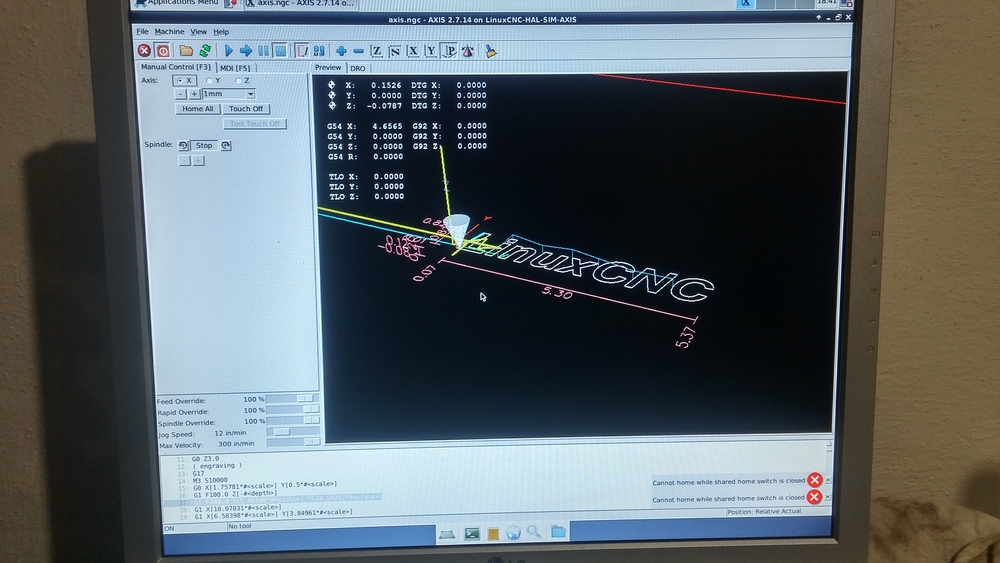
Task: Toggle machine power button in toolbar
Action: point(162,51)
